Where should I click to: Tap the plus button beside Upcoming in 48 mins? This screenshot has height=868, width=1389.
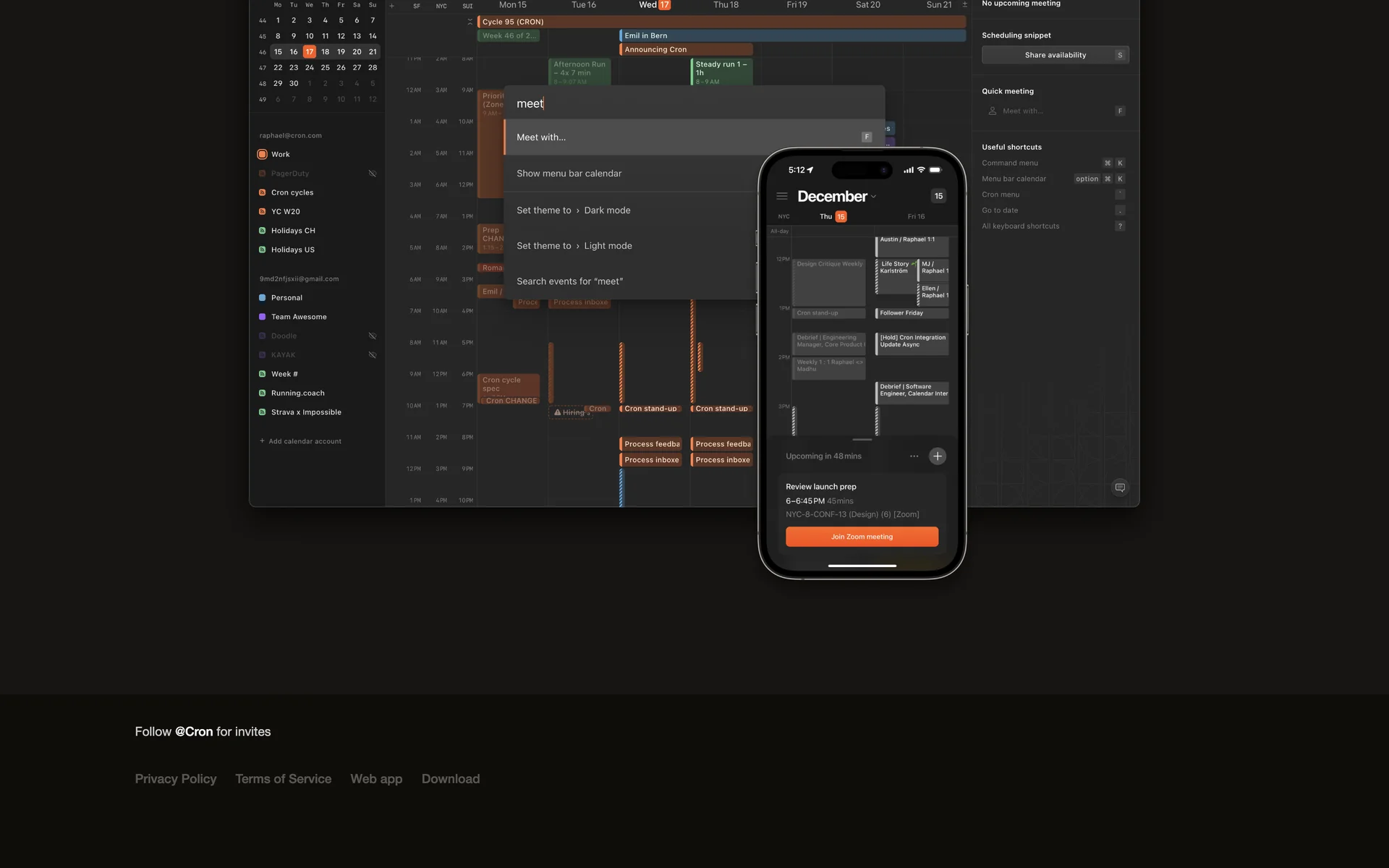(937, 456)
